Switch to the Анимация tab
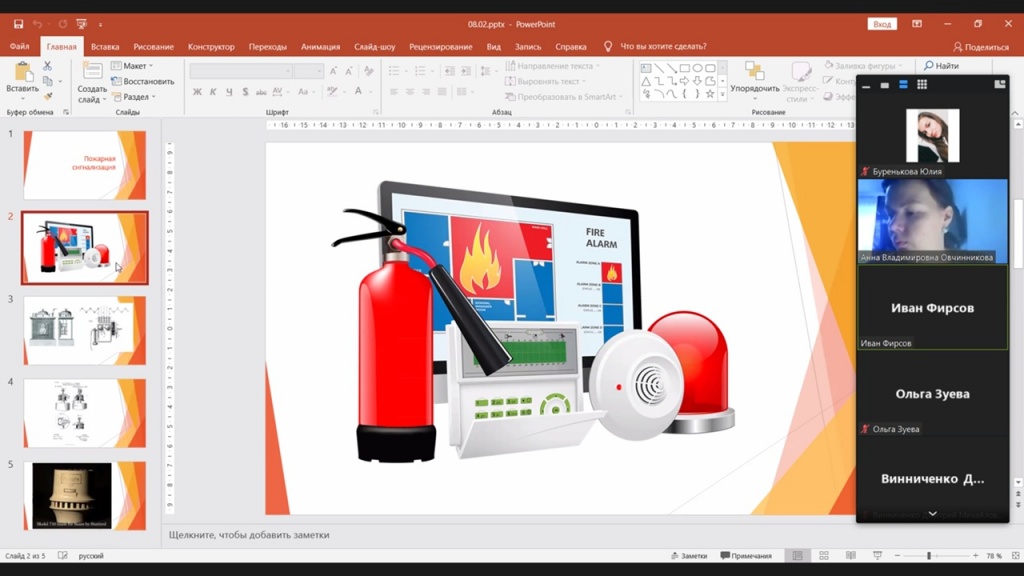Screen dimensions: 1024x576 [320, 47]
